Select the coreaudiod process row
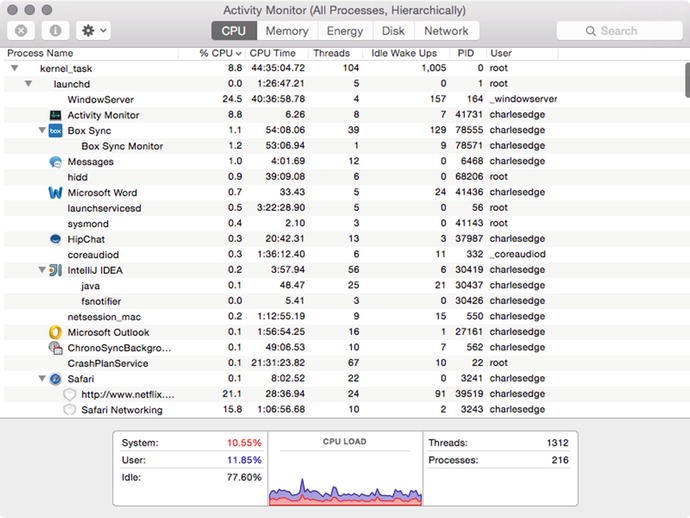Viewport: 690px width, 518px height. pos(343,254)
